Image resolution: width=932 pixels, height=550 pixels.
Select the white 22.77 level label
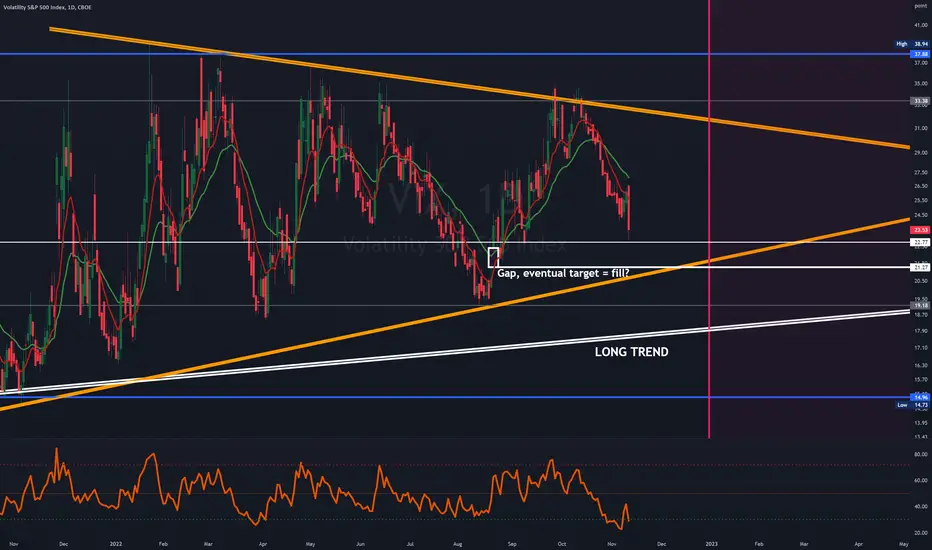pyautogui.click(x=920, y=242)
